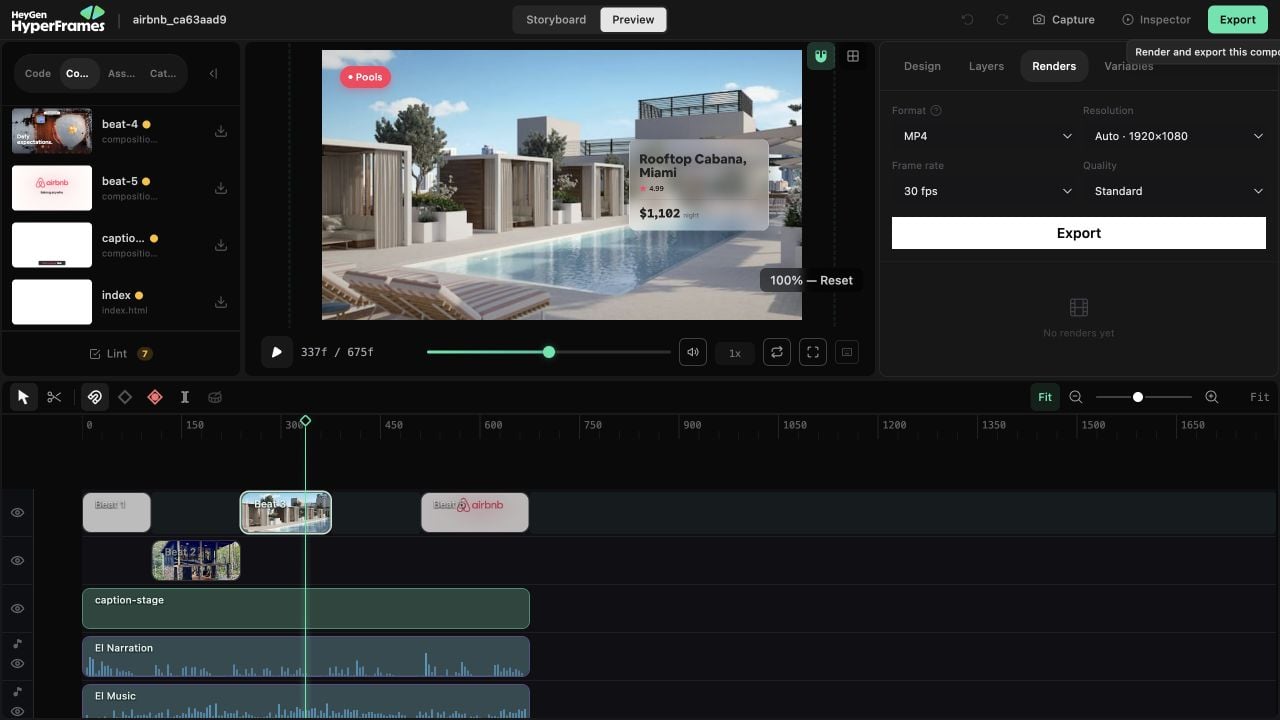The image size is (1280, 720).
Task: Select the text cursor tool
Action: 185,397
